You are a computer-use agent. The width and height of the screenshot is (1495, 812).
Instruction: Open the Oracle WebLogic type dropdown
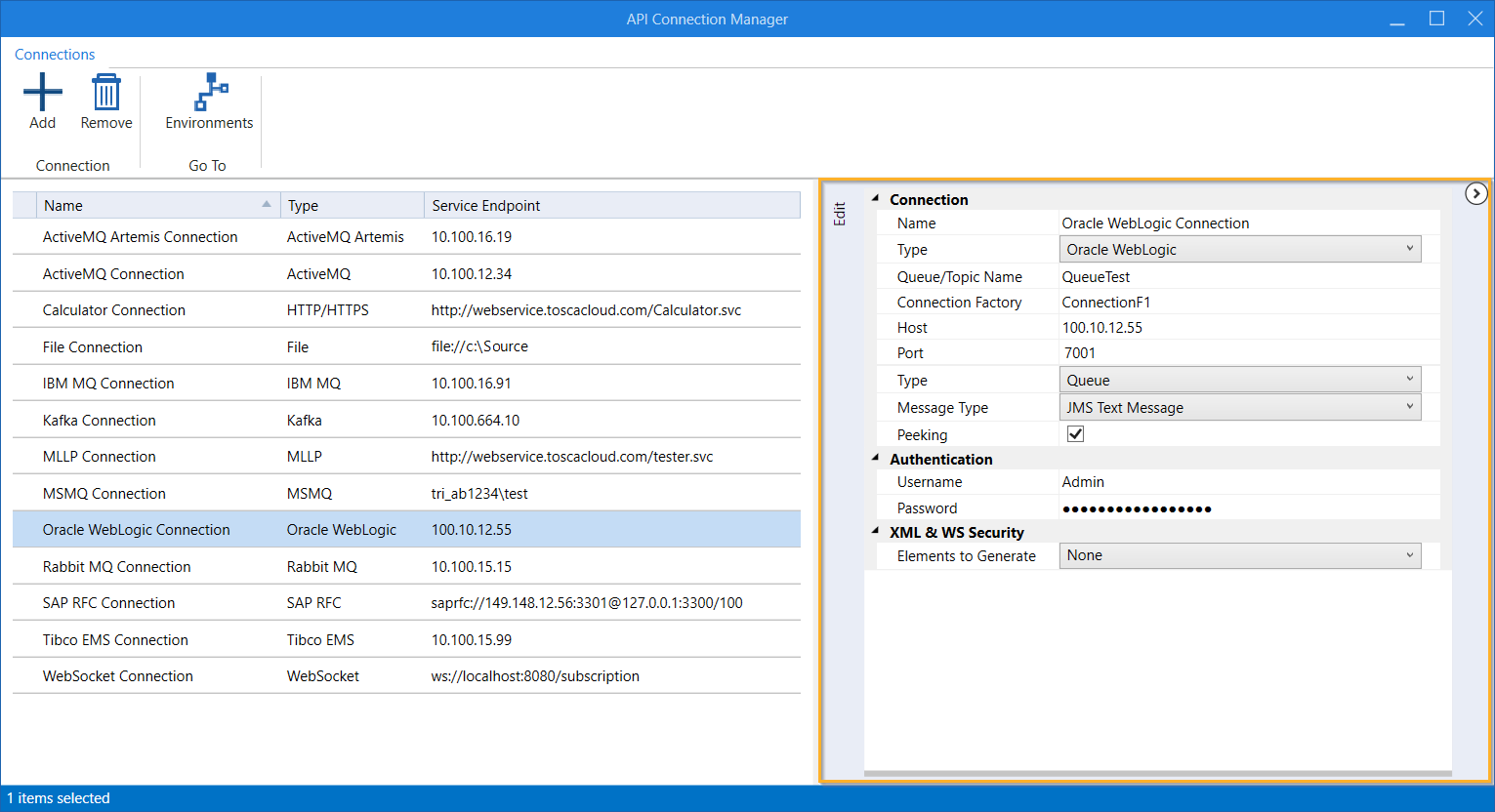tap(1409, 249)
